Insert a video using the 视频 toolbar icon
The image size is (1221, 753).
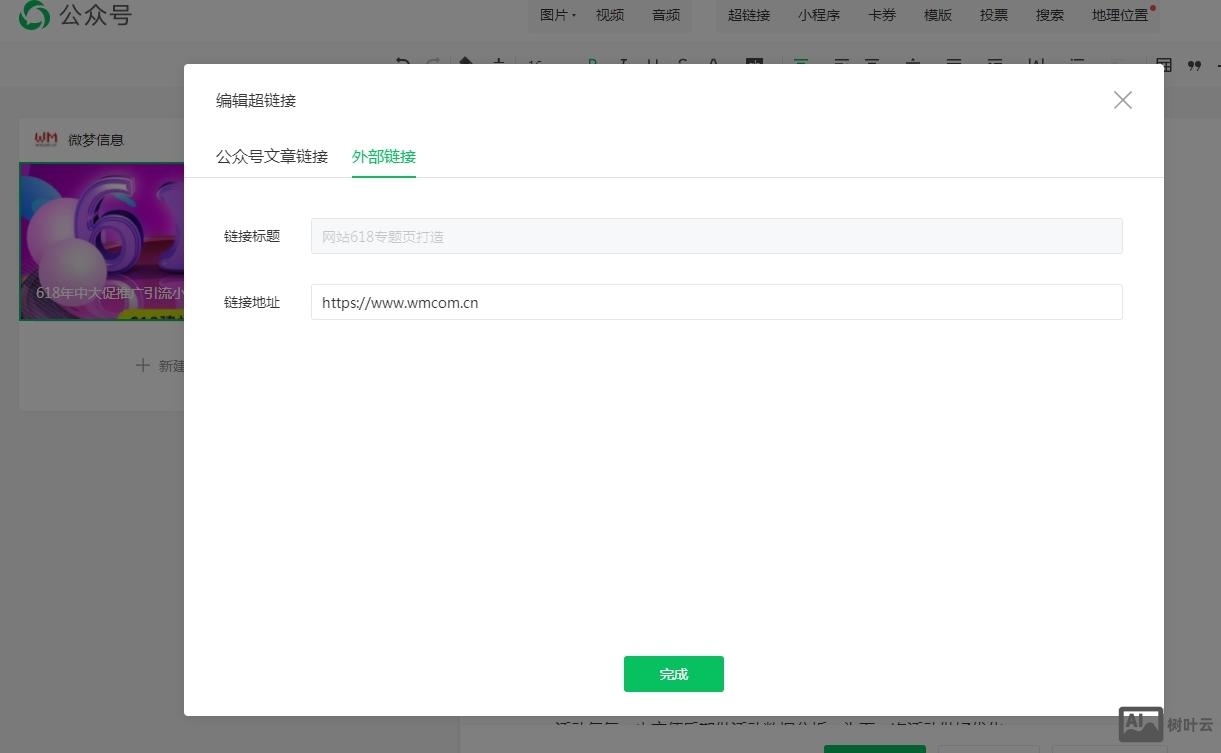click(x=609, y=14)
